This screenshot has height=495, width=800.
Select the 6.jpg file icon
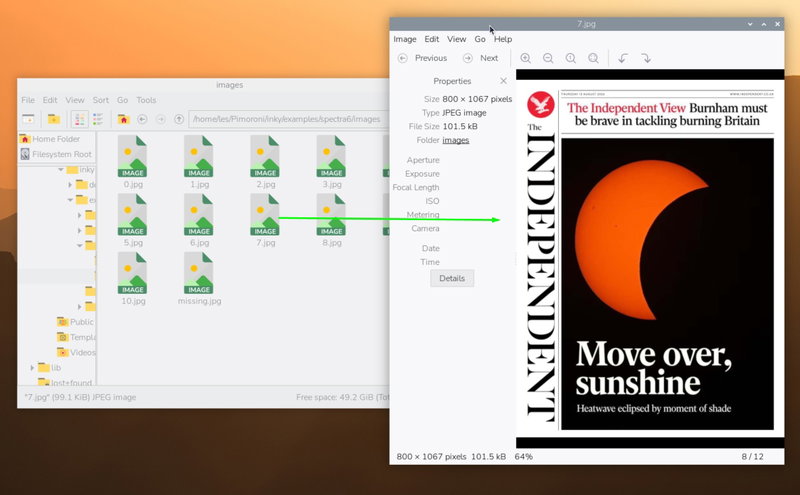click(199, 215)
